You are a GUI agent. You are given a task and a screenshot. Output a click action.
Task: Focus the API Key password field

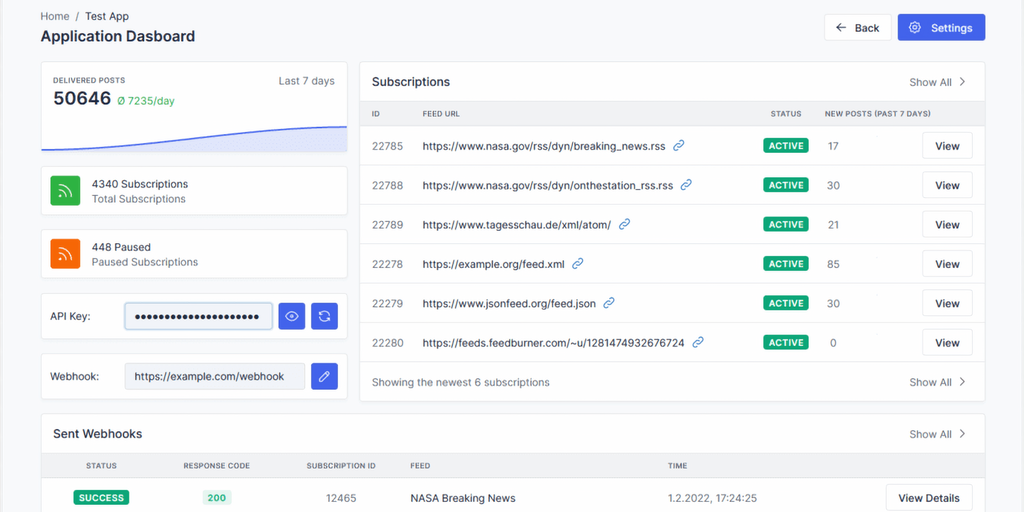tap(198, 316)
